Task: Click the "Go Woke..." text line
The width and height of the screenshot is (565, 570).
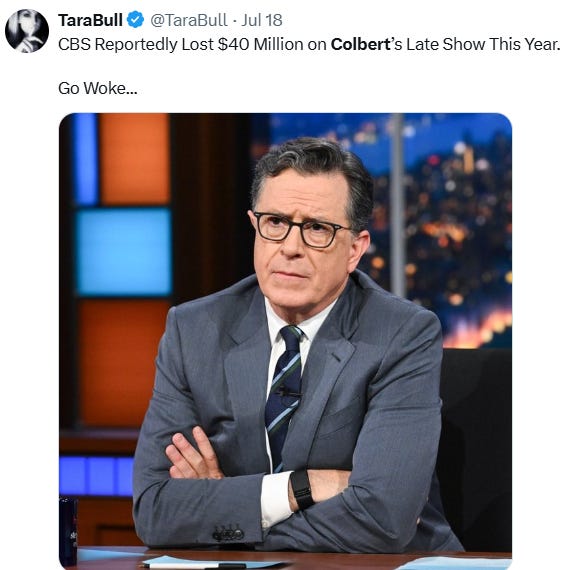Action: [x=98, y=88]
